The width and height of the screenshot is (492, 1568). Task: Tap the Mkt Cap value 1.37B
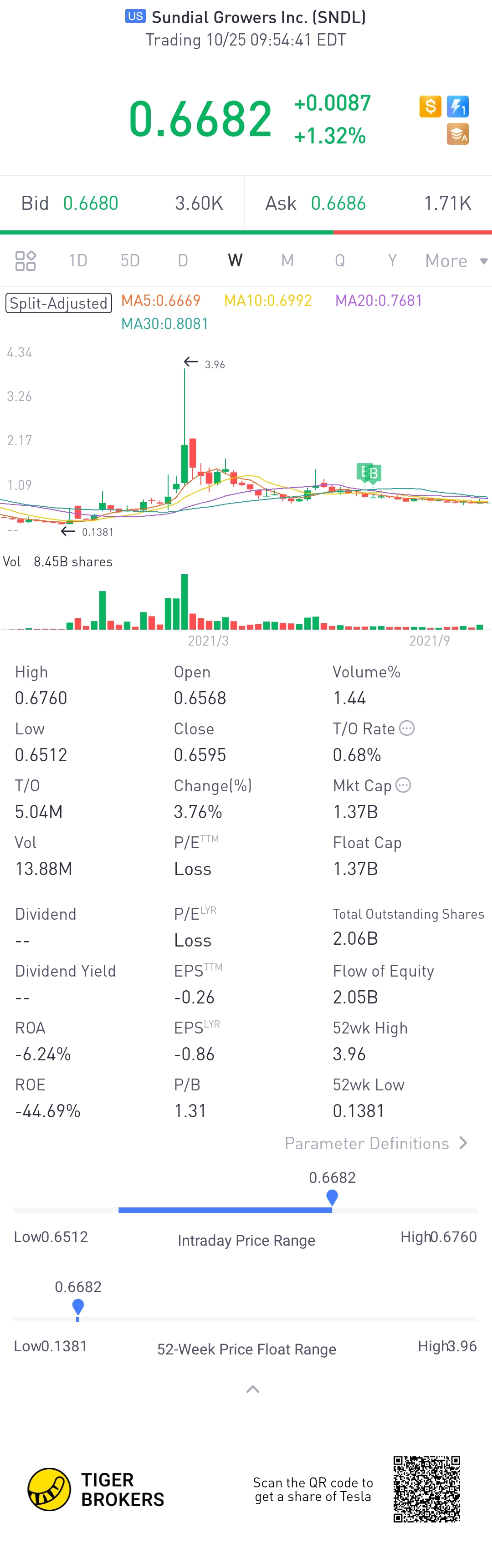(356, 812)
